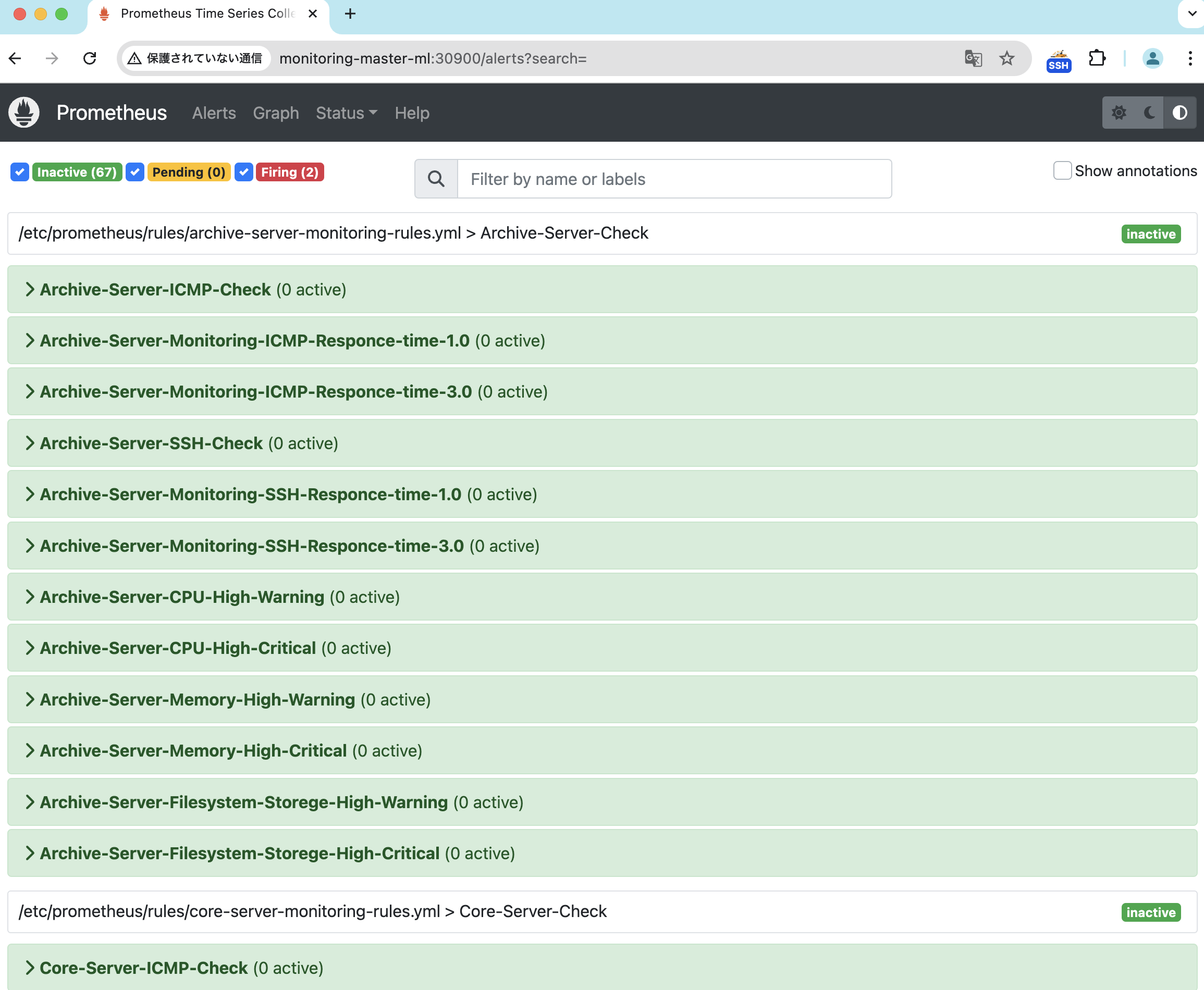Uncheck the Pending alerts filter
This screenshot has height=990, width=1204.
click(134, 172)
